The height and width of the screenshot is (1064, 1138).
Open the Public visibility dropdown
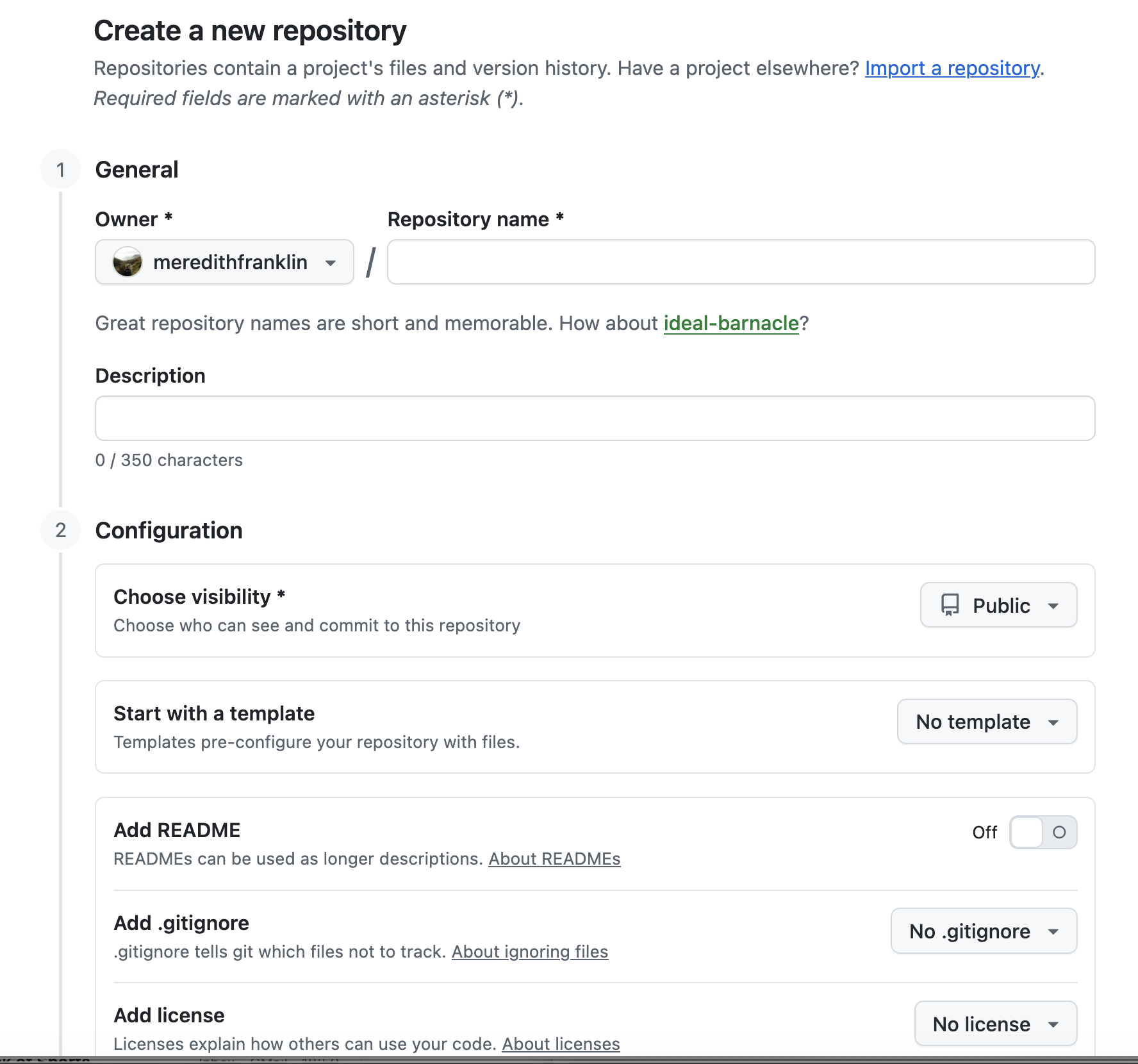[998, 605]
